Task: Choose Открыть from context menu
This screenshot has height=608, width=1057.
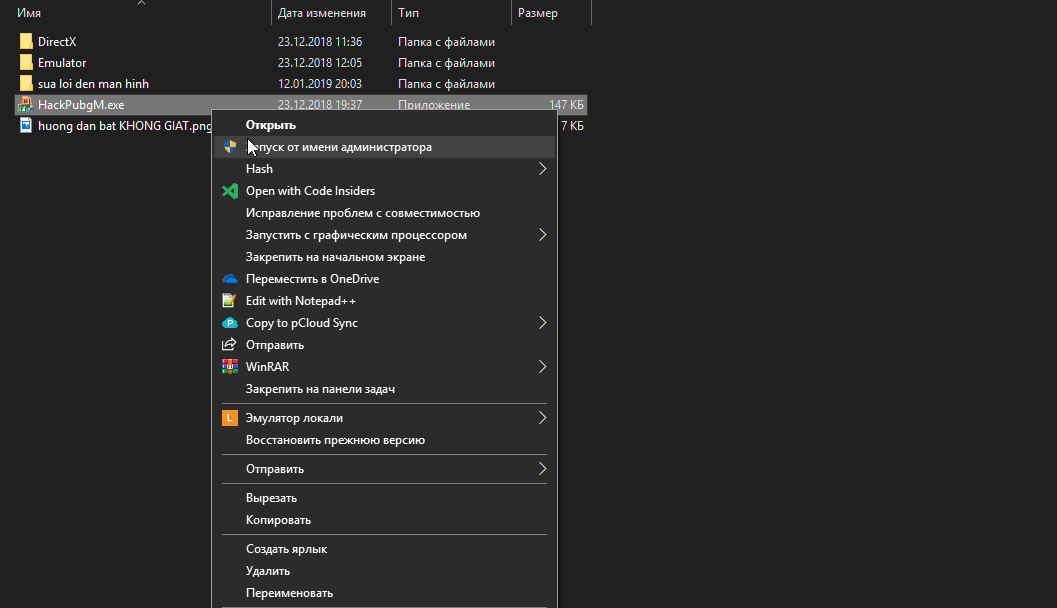Action: tap(384, 125)
